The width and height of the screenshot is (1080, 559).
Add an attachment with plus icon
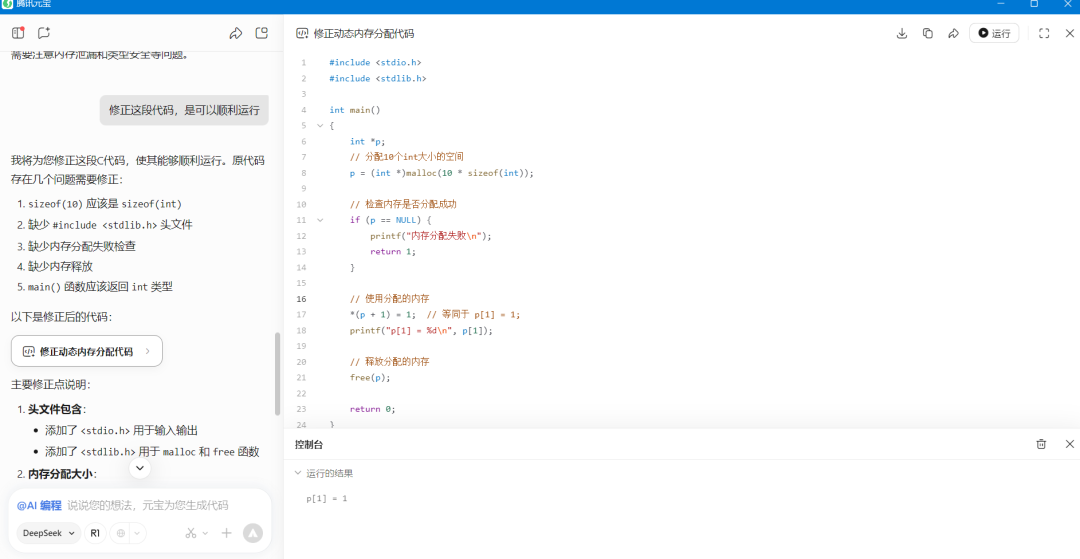click(x=227, y=533)
